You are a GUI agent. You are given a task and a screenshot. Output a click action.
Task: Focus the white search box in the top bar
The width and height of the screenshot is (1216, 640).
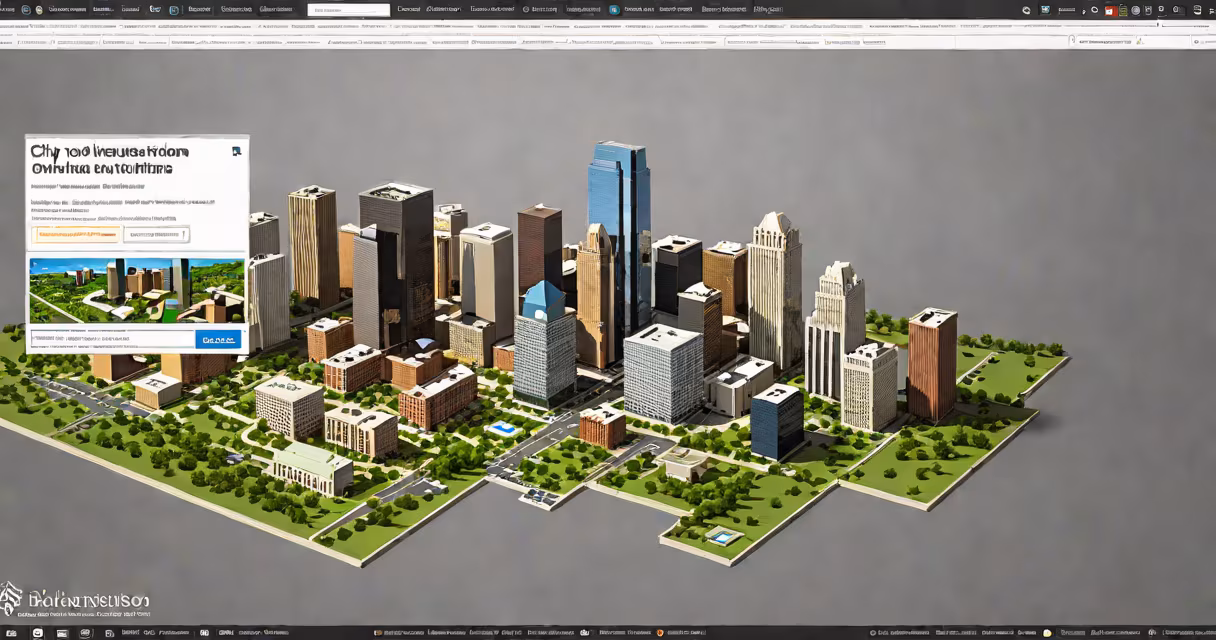(348, 10)
